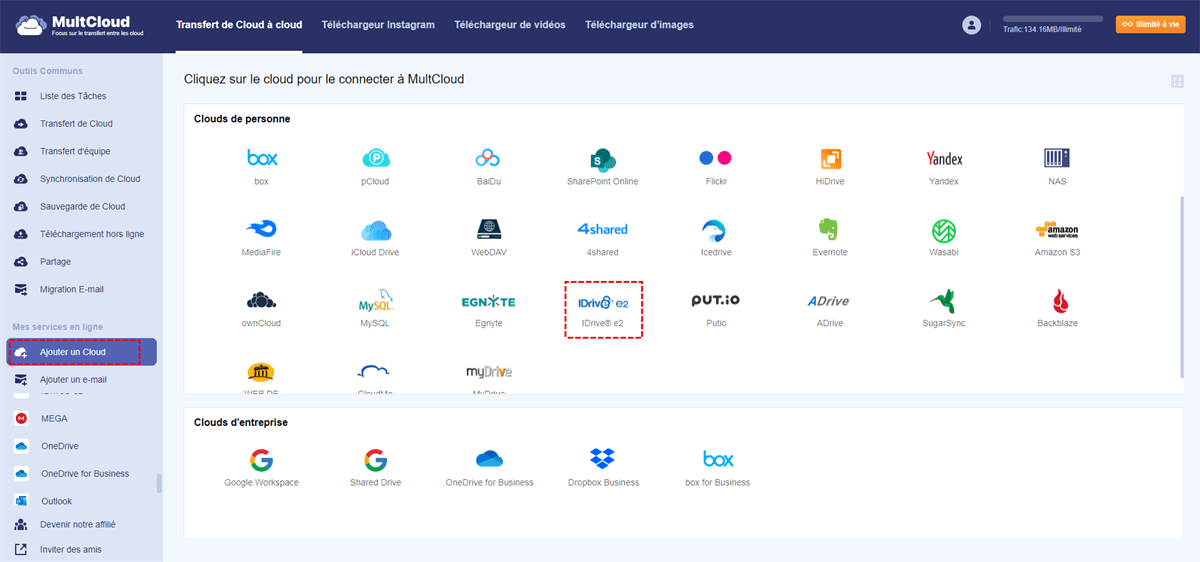Select box for Business cloud

(x=716, y=467)
